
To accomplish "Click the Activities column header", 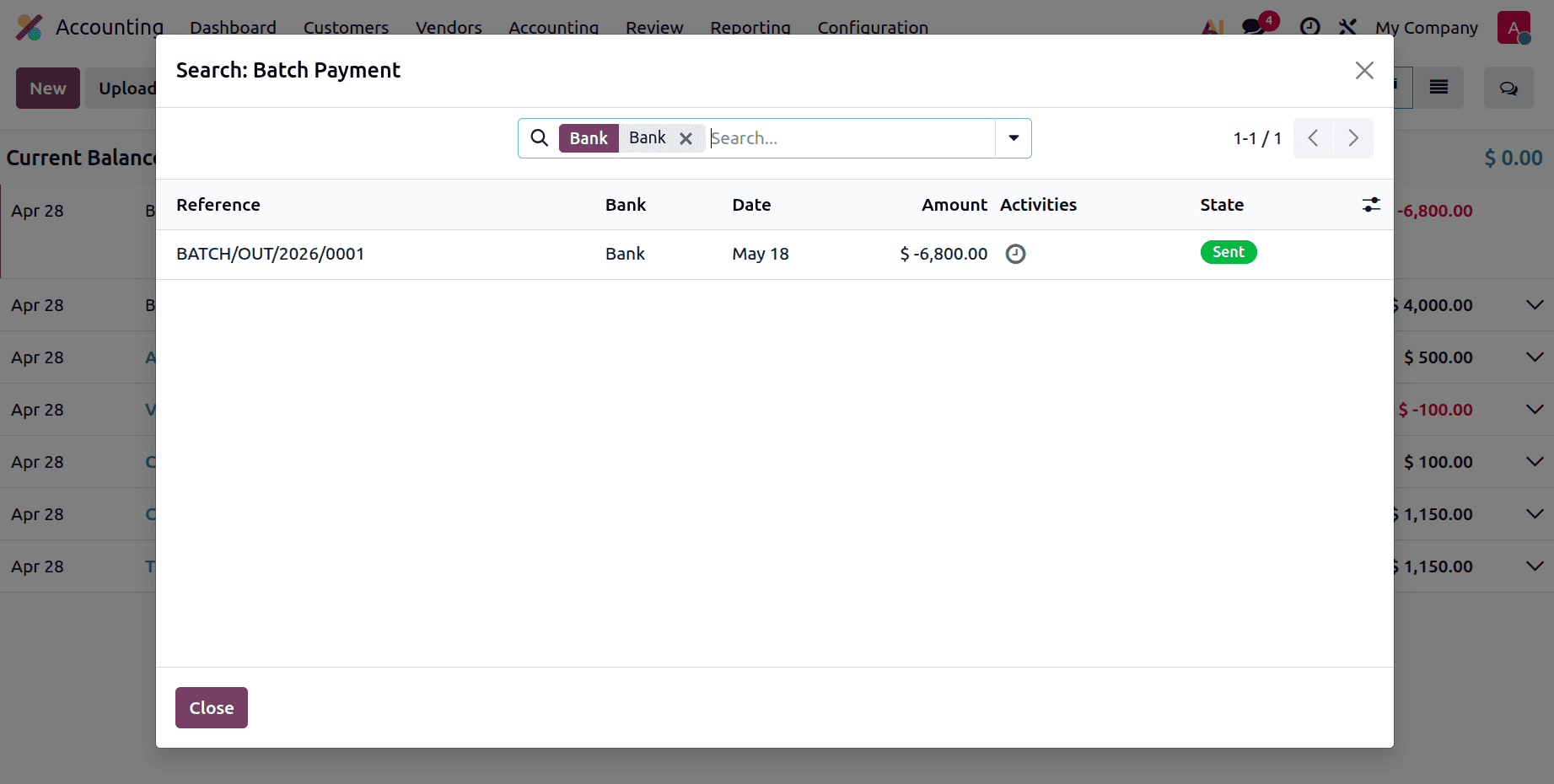I will (x=1038, y=205).
